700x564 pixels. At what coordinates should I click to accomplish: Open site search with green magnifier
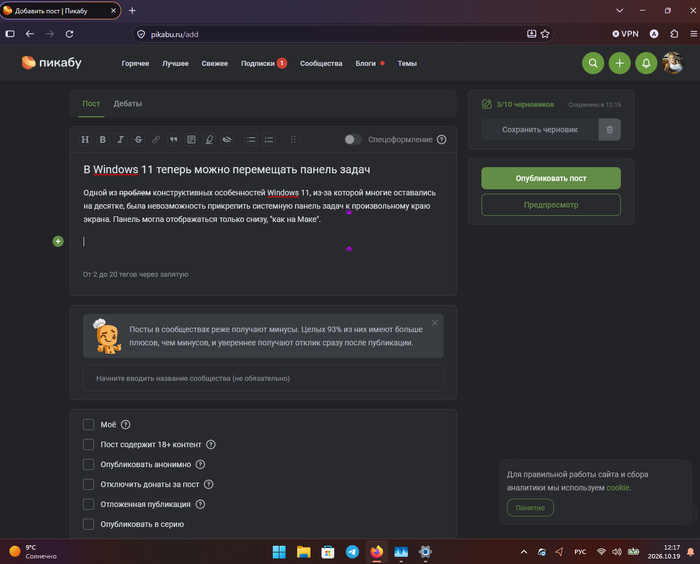593,63
